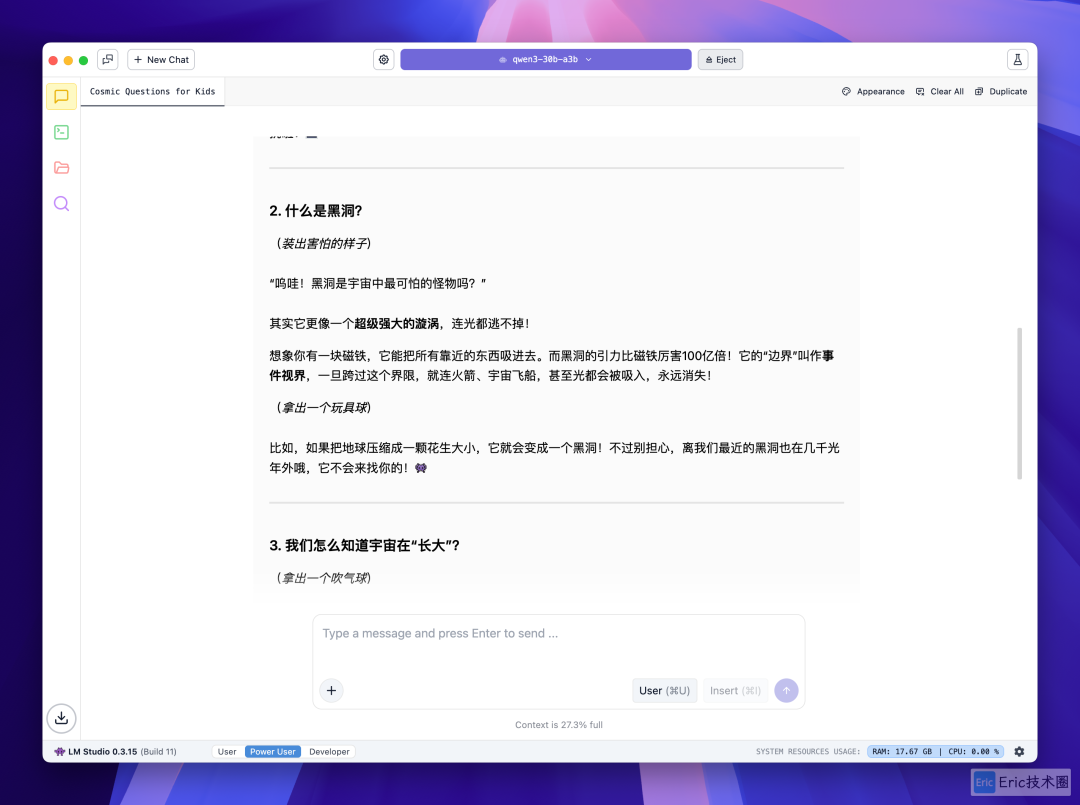
Task: Duplicate this chat
Action: tap(1001, 92)
